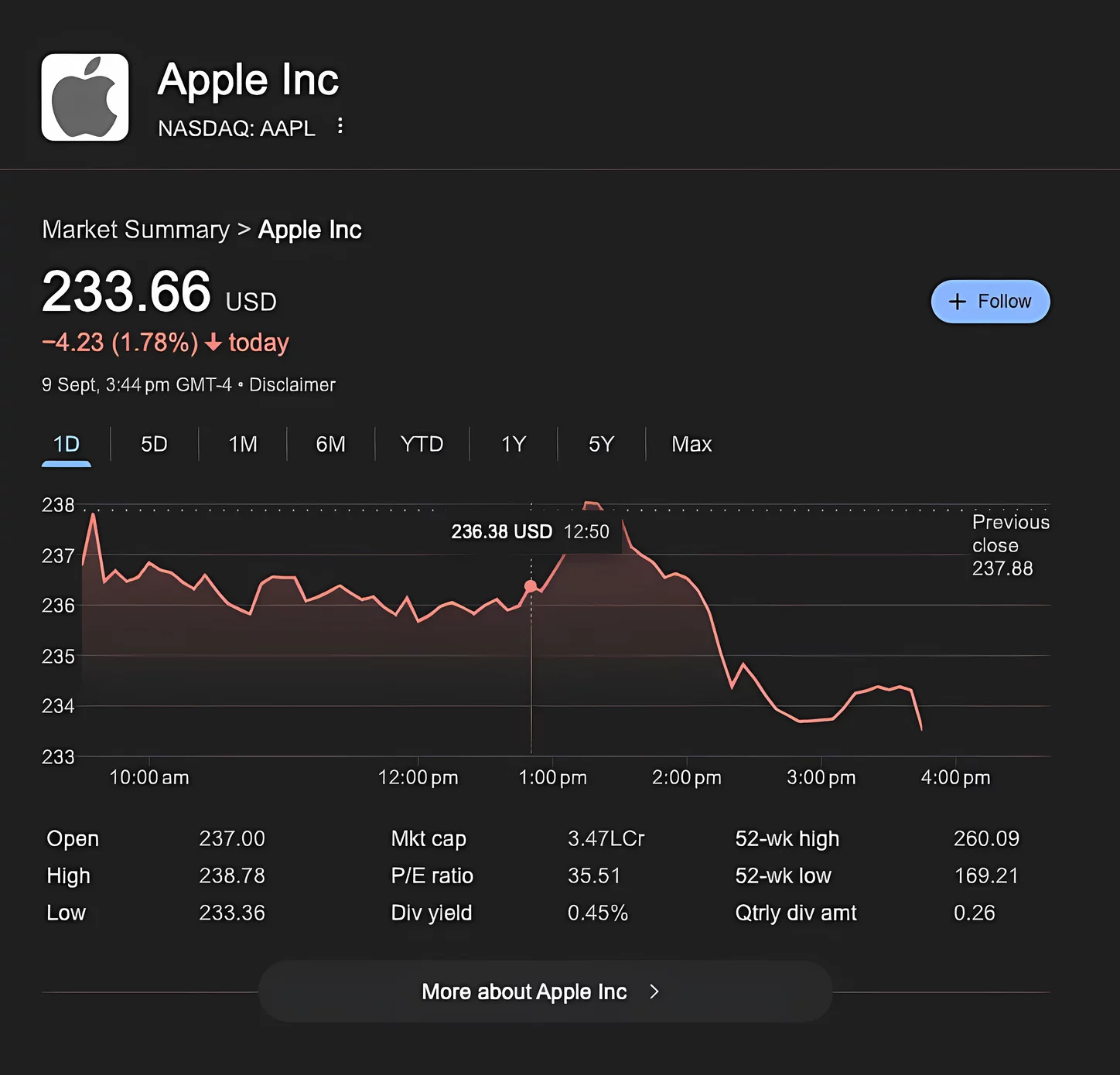Click the 12:50 data point marker
This screenshot has height=1075, width=1120.
click(x=531, y=586)
